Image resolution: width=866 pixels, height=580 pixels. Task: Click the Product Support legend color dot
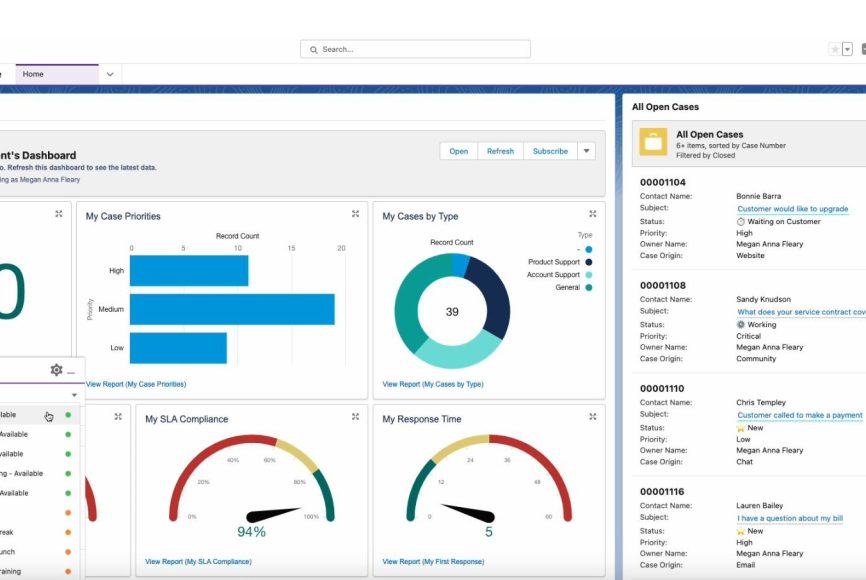589,262
